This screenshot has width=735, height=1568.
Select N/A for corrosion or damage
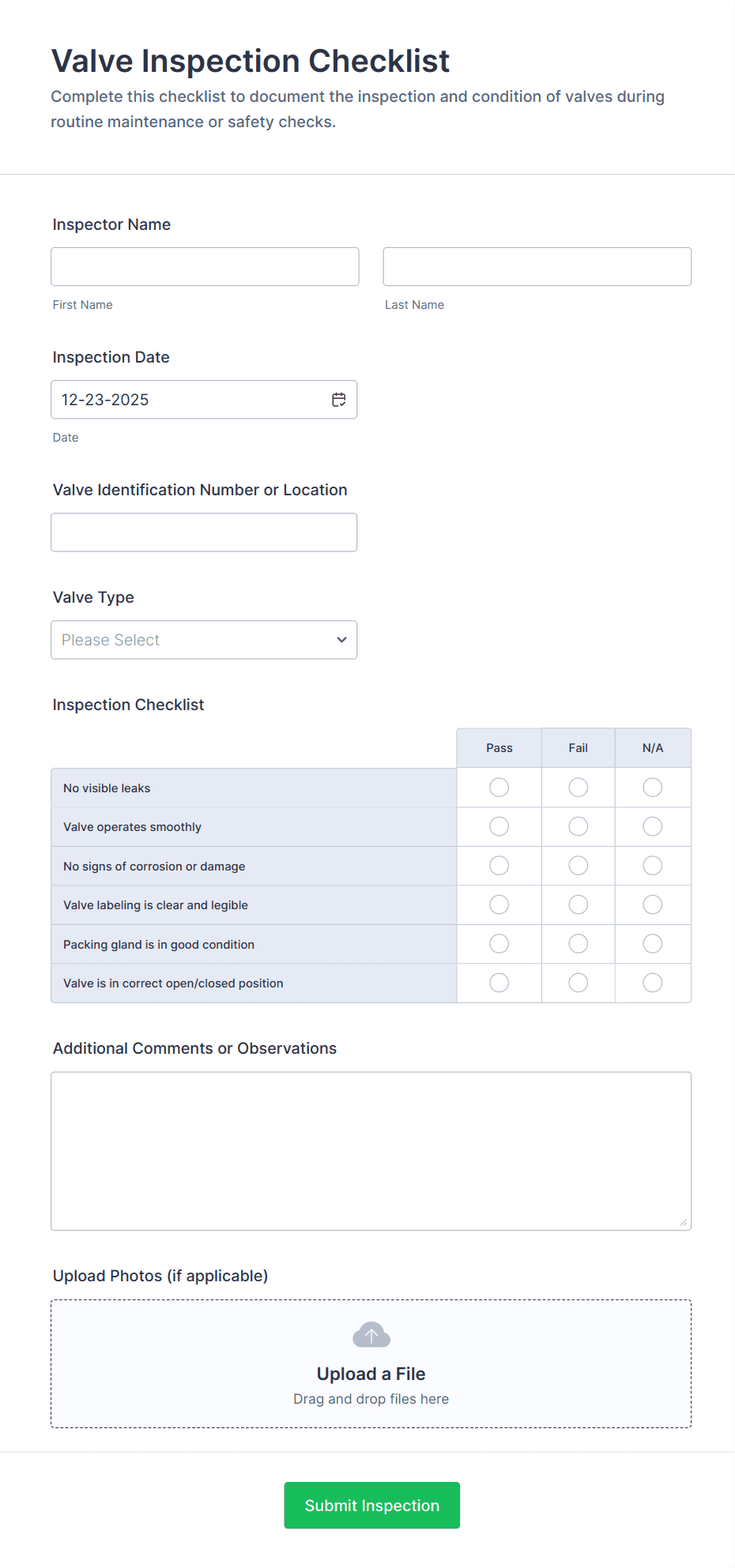click(x=653, y=866)
